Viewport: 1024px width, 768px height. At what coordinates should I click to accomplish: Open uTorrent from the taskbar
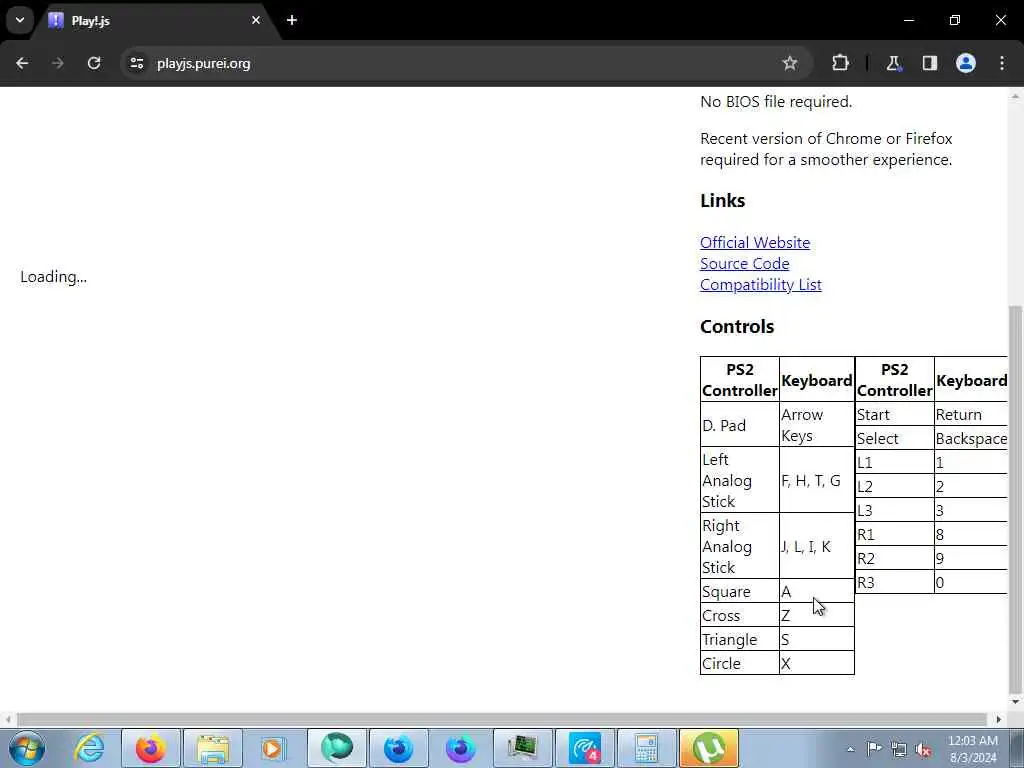[709, 748]
